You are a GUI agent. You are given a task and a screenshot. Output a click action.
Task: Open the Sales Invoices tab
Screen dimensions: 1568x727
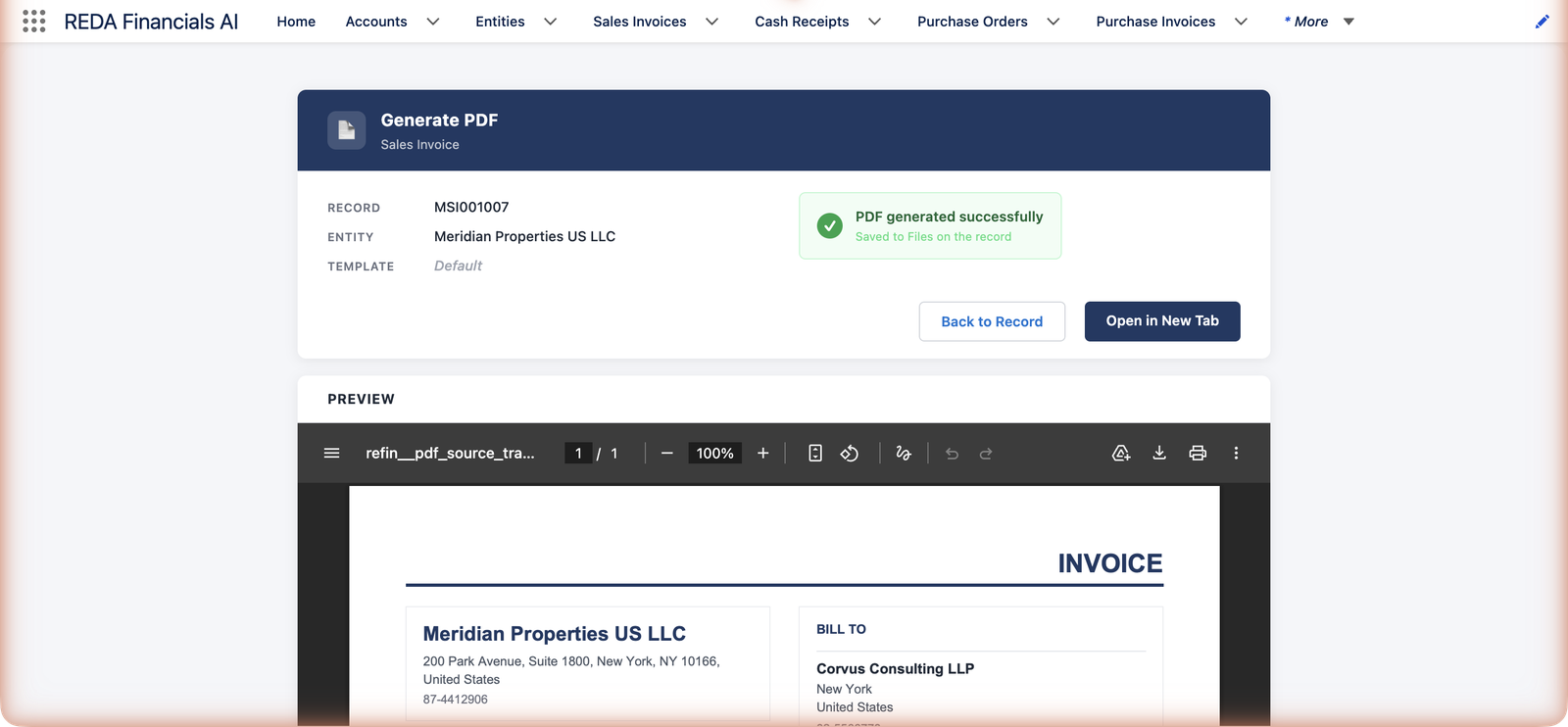coord(640,22)
